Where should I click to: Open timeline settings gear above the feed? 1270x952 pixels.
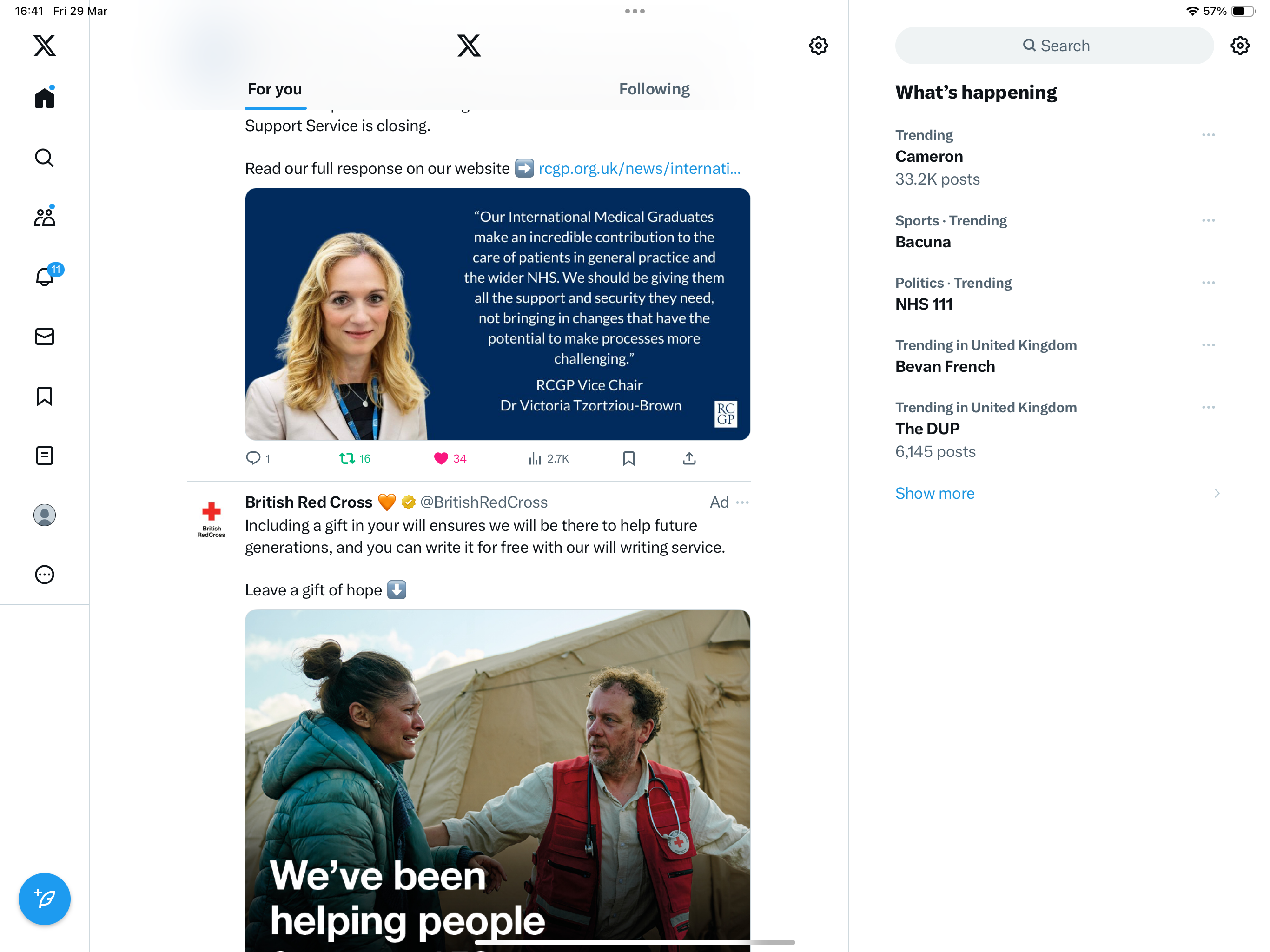click(x=818, y=46)
